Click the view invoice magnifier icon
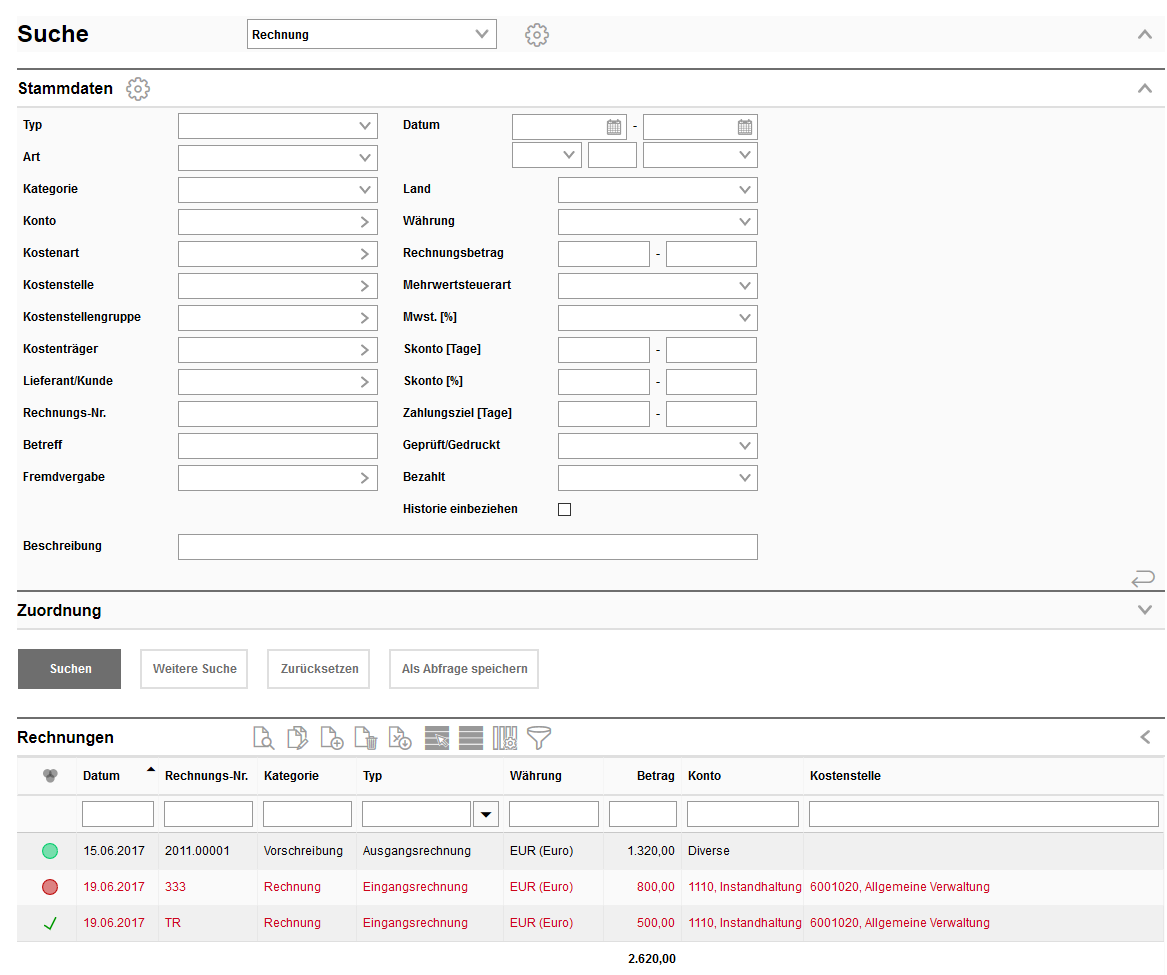 263,738
